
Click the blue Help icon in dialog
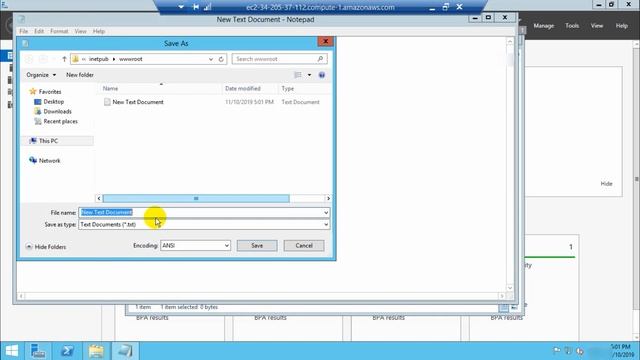[x=322, y=75]
